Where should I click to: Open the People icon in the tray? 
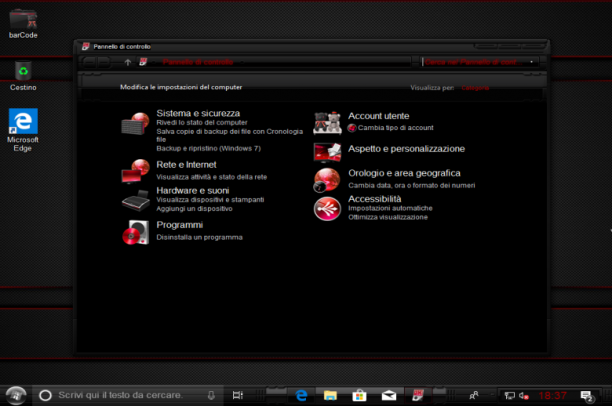tap(474, 396)
